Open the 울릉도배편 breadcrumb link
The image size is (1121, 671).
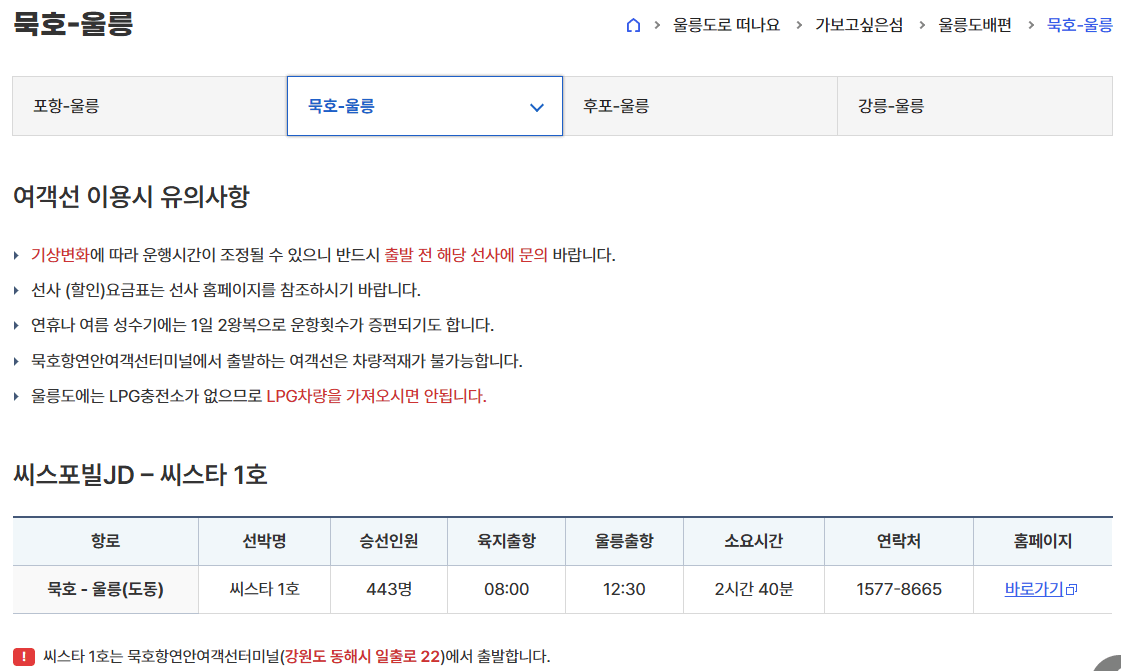pyautogui.click(x=975, y=25)
